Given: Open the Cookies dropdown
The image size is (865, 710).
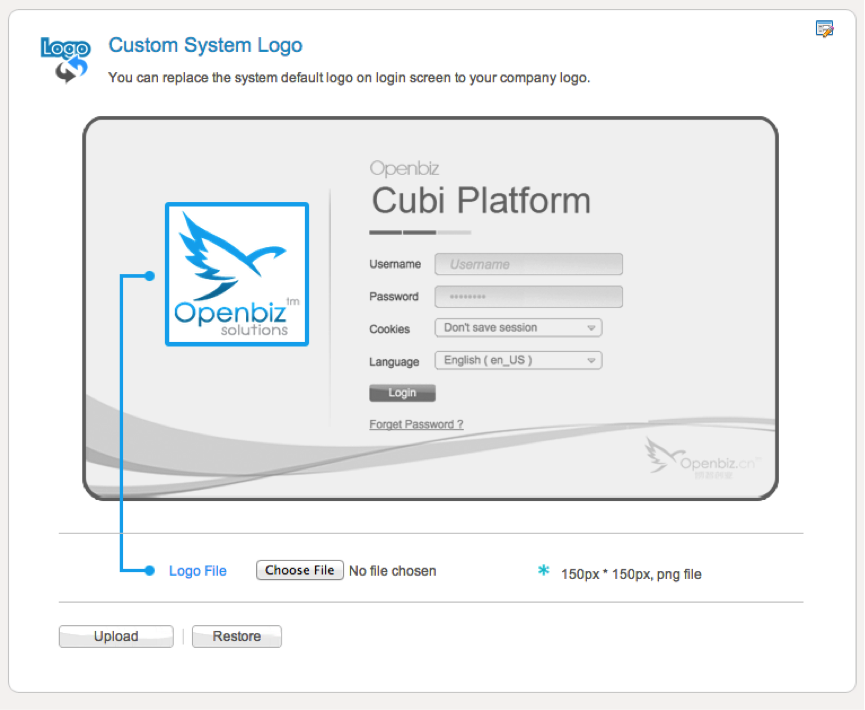Looking at the screenshot, I should tap(518, 328).
